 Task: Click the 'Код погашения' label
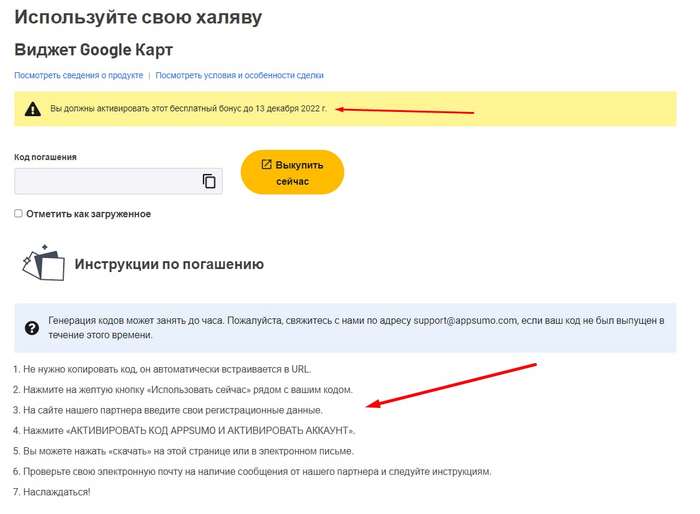pos(45,157)
